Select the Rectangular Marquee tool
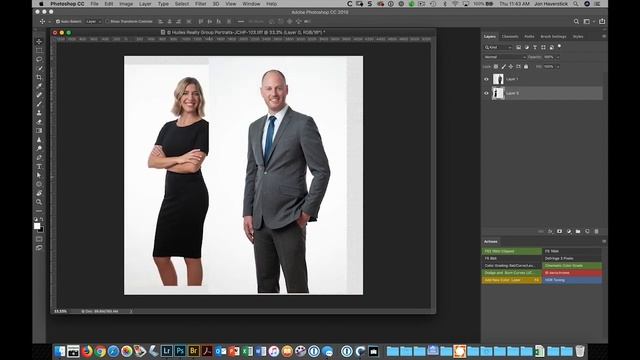Viewport: 640px width, 360px height. pos(39,51)
